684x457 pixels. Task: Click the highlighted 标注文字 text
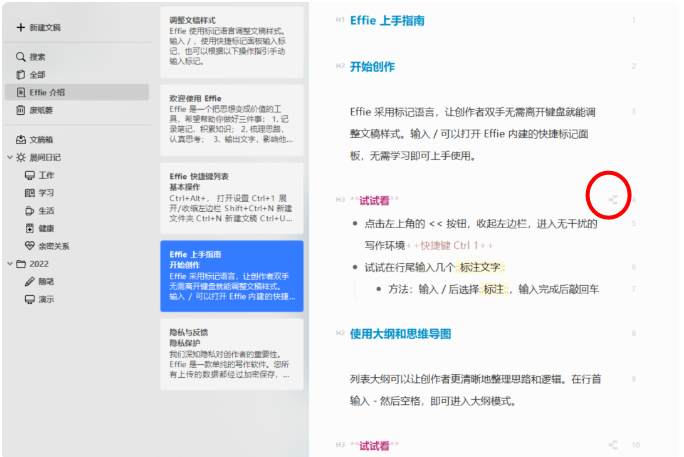(x=480, y=267)
